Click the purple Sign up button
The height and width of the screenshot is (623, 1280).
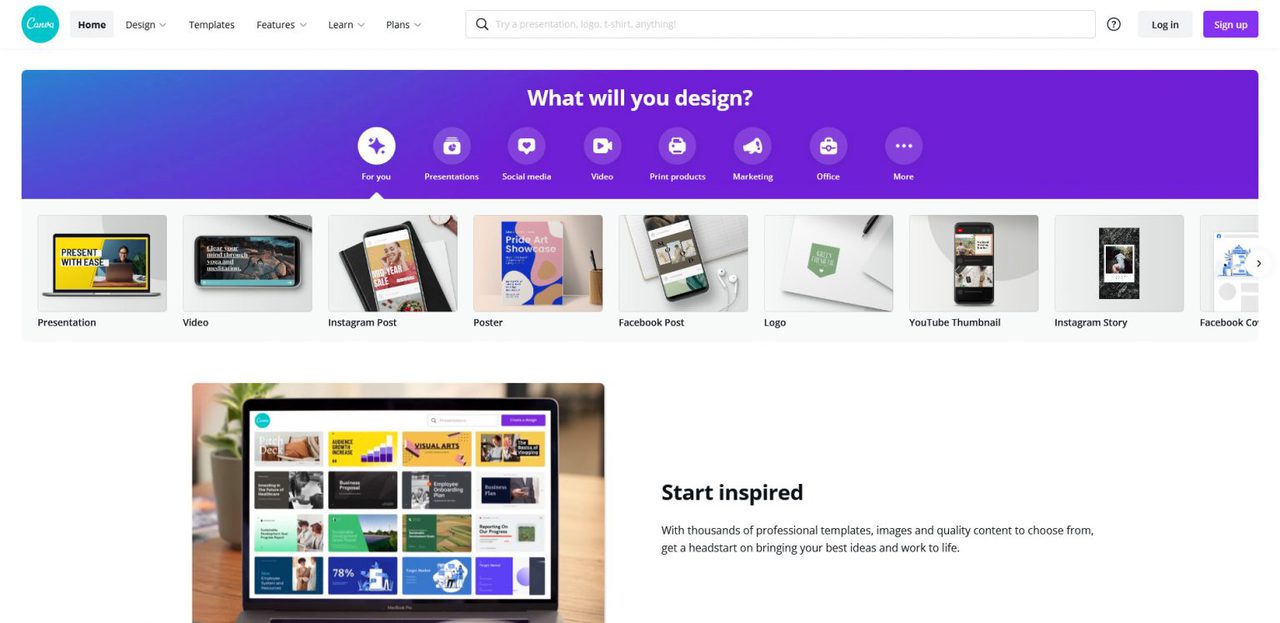(1230, 25)
